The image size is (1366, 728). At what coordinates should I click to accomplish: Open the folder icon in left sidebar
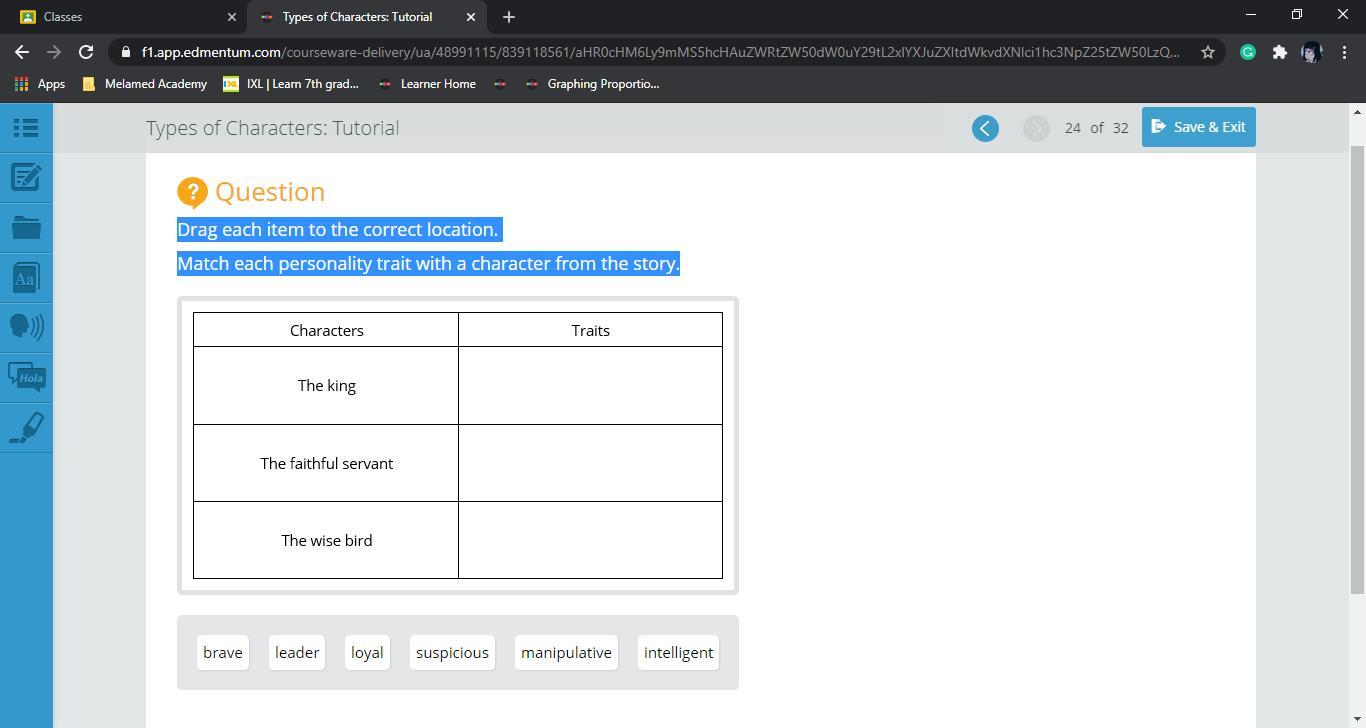(x=26, y=228)
